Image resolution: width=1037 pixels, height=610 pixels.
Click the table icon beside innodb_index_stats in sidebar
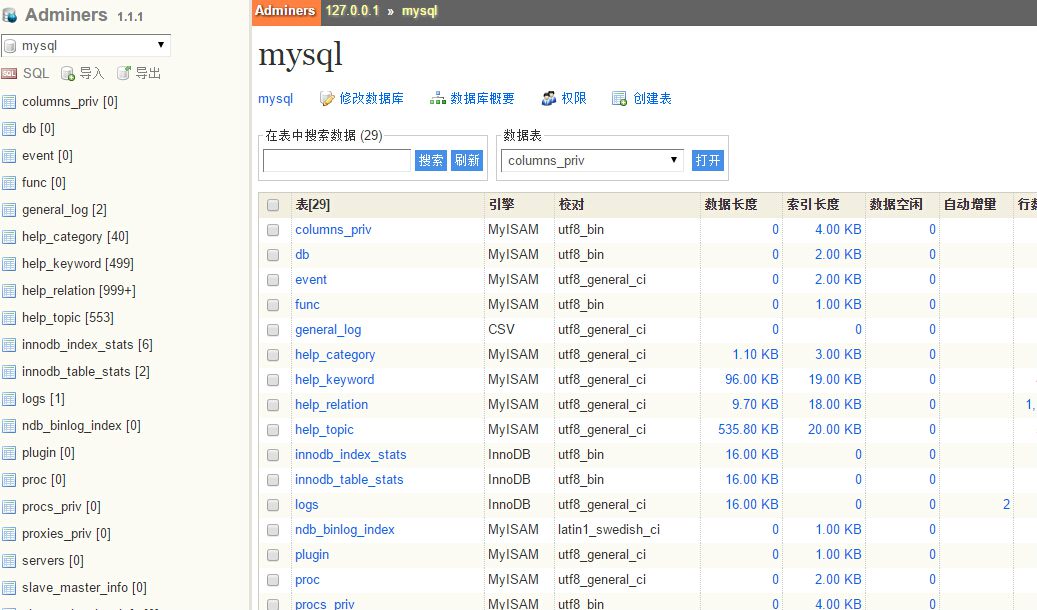pos(9,345)
